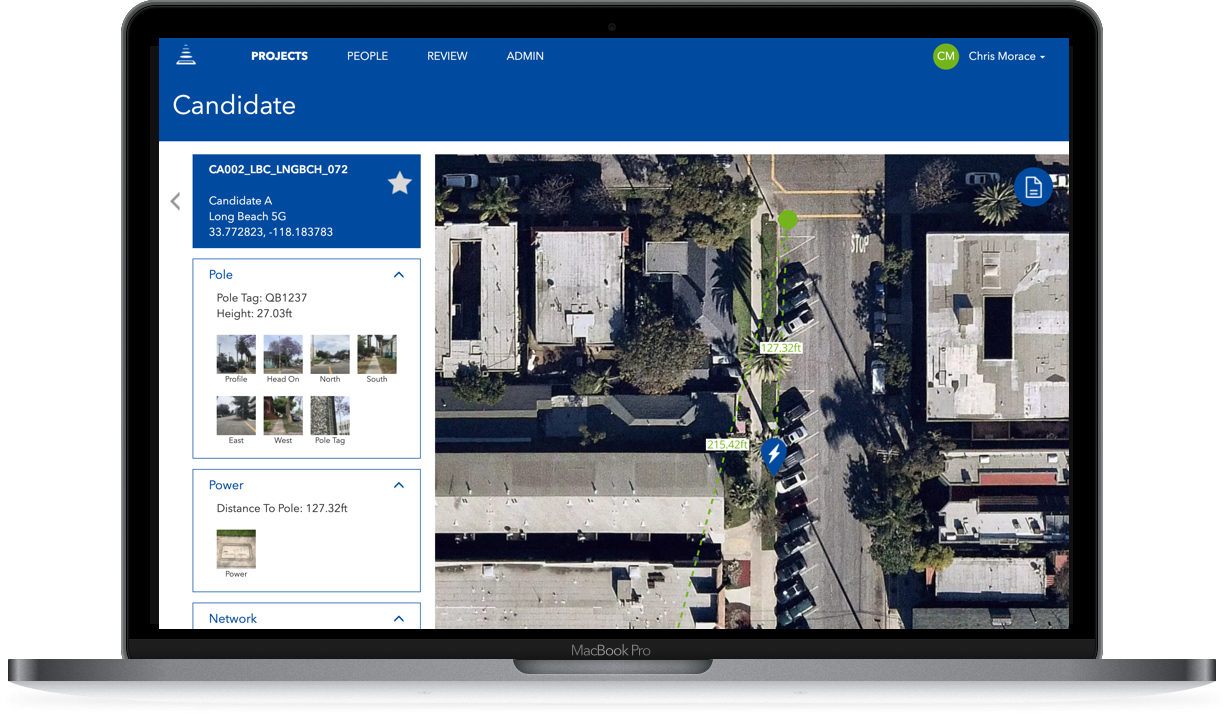
Task: Collapse the Network section
Action: tap(399, 619)
